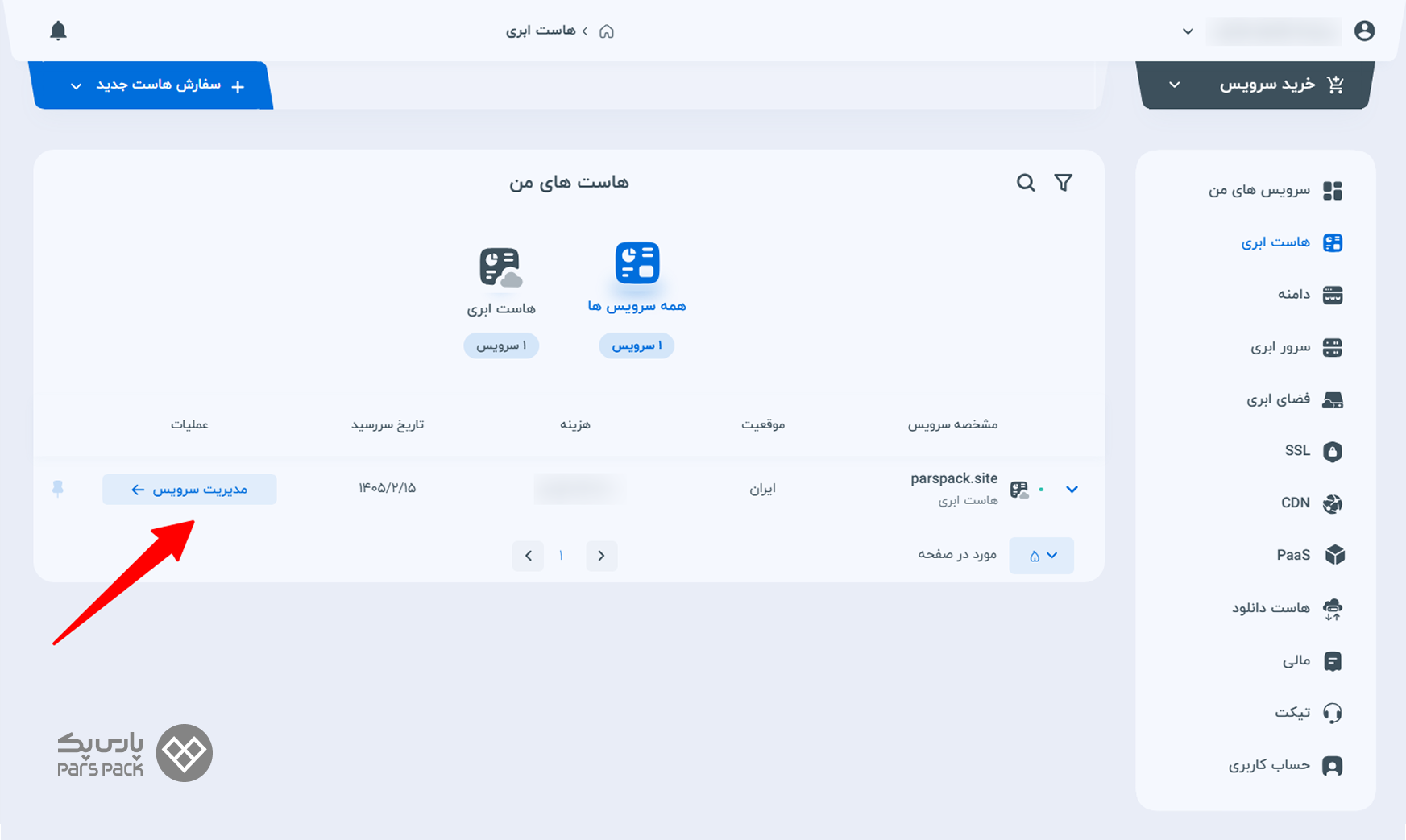Select the 'همه سرویس ها' category icon
This screenshot has height=840, width=1406.
[637, 263]
